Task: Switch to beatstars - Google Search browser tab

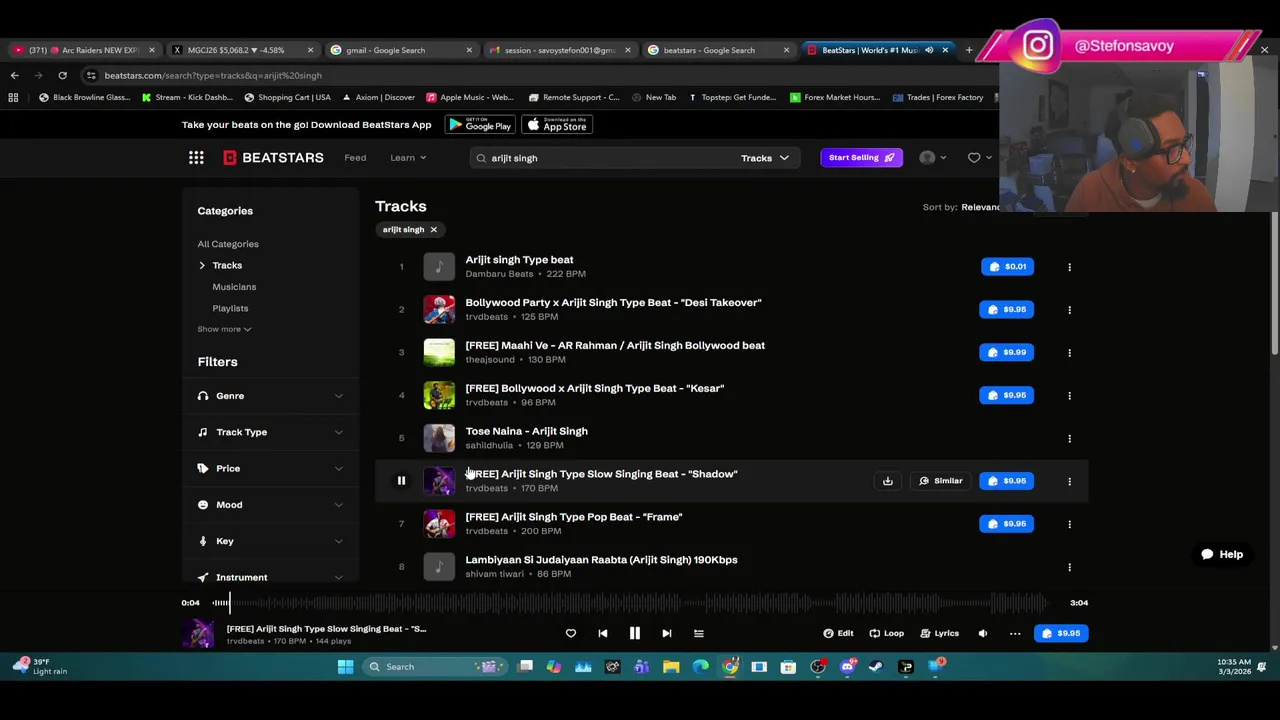Action: (x=718, y=50)
